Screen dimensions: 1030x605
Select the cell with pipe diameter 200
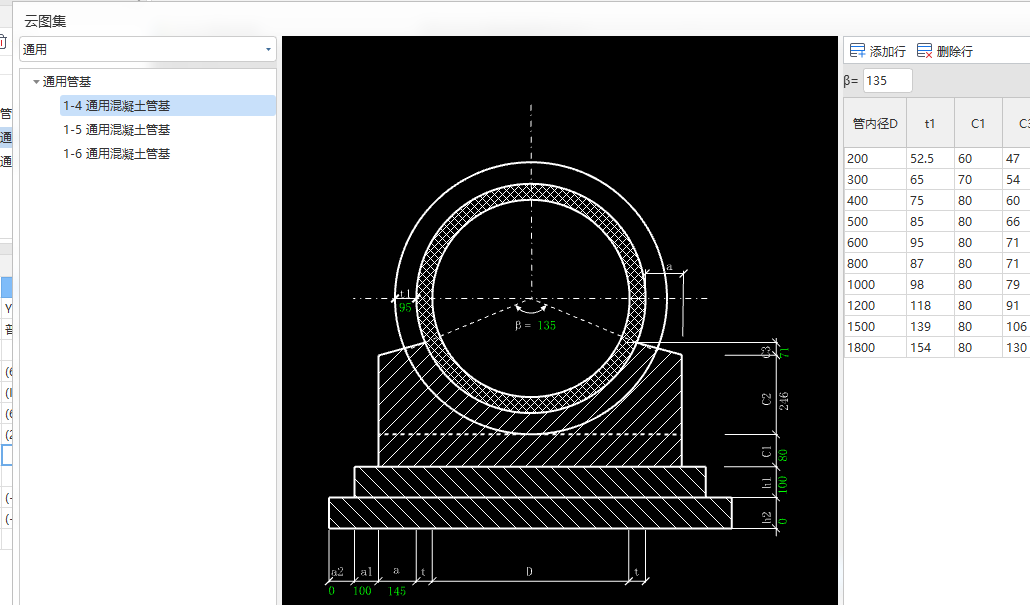(875, 158)
